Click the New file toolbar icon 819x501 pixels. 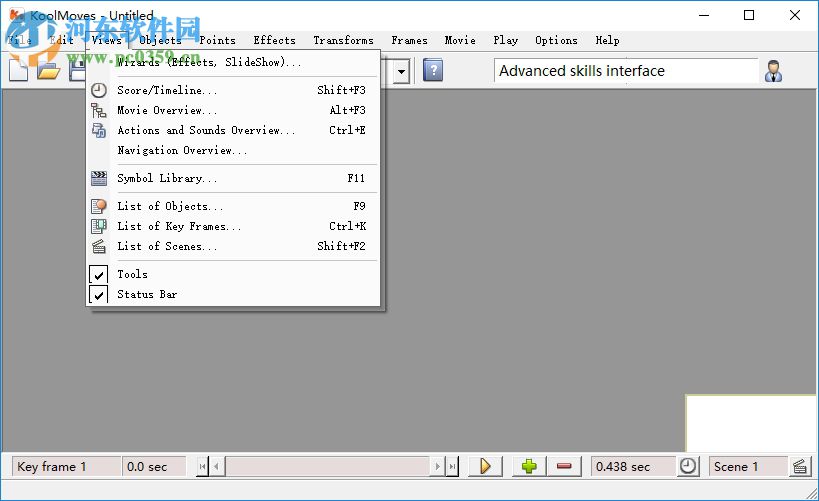click(x=18, y=70)
